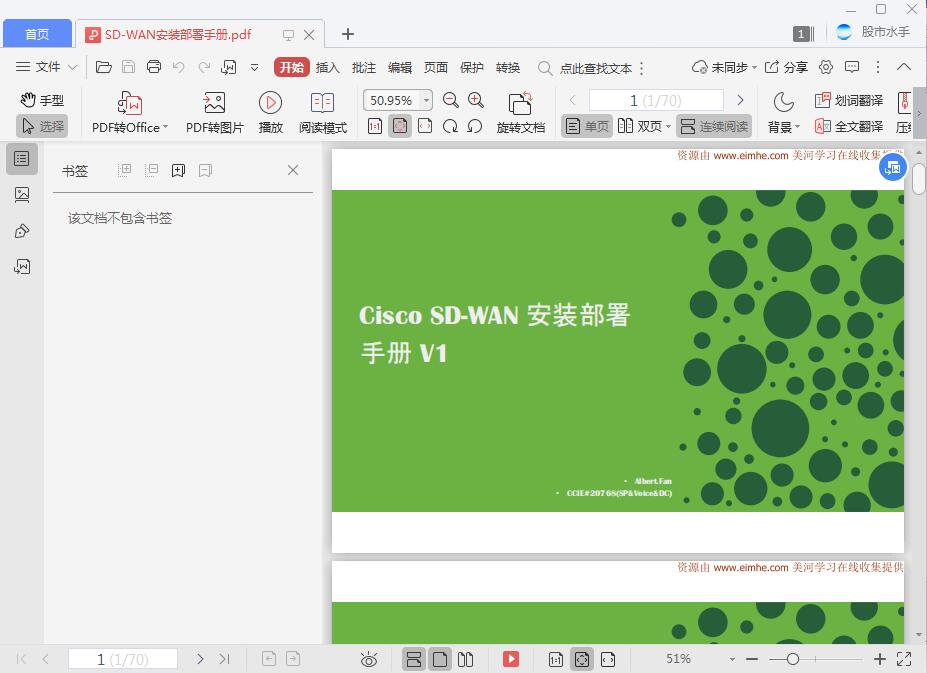Image resolution: width=927 pixels, height=673 pixels.
Task: Open the images panel in the left sidebar
Action: click(22, 195)
